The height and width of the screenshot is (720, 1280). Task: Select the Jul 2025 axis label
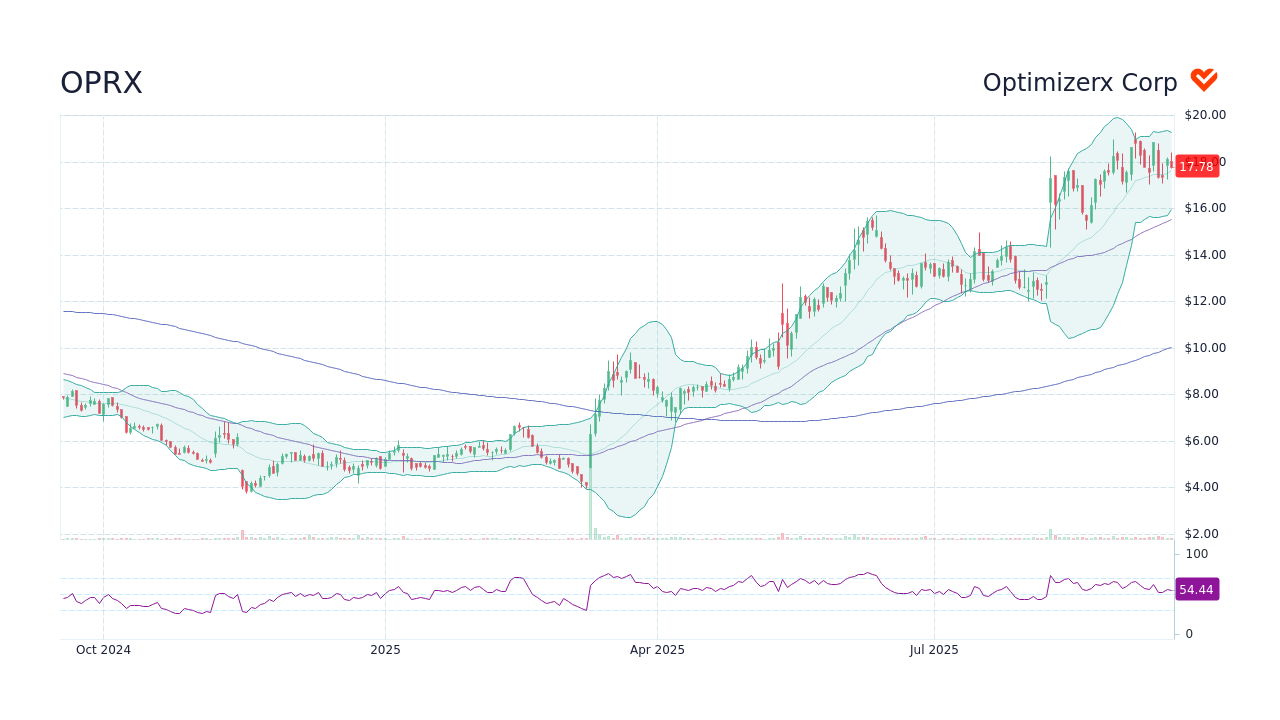tap(935, 649)
